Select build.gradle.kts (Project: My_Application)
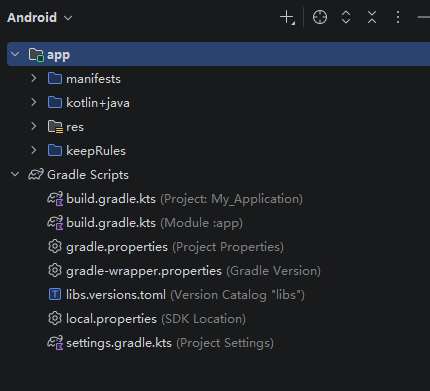 click(x=184, y=199)
